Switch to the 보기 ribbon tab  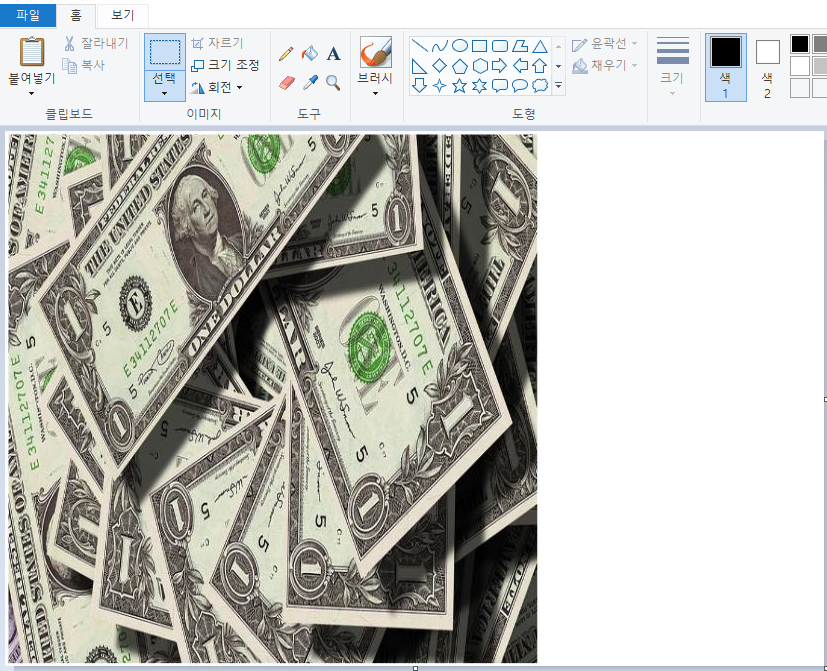[x=122, y=15]
